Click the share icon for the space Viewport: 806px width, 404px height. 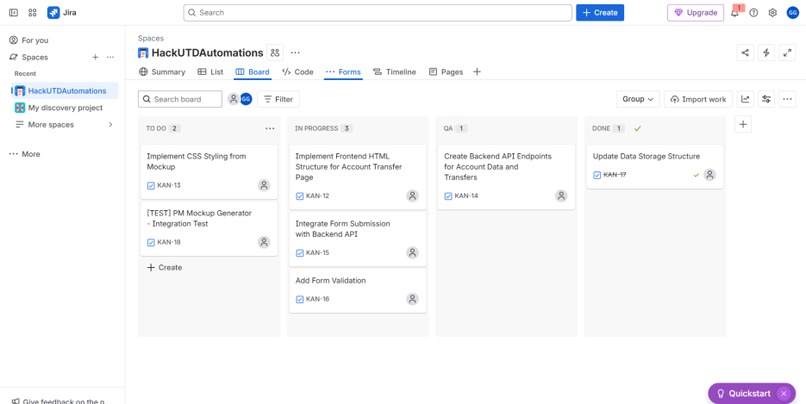pos(745,52)
